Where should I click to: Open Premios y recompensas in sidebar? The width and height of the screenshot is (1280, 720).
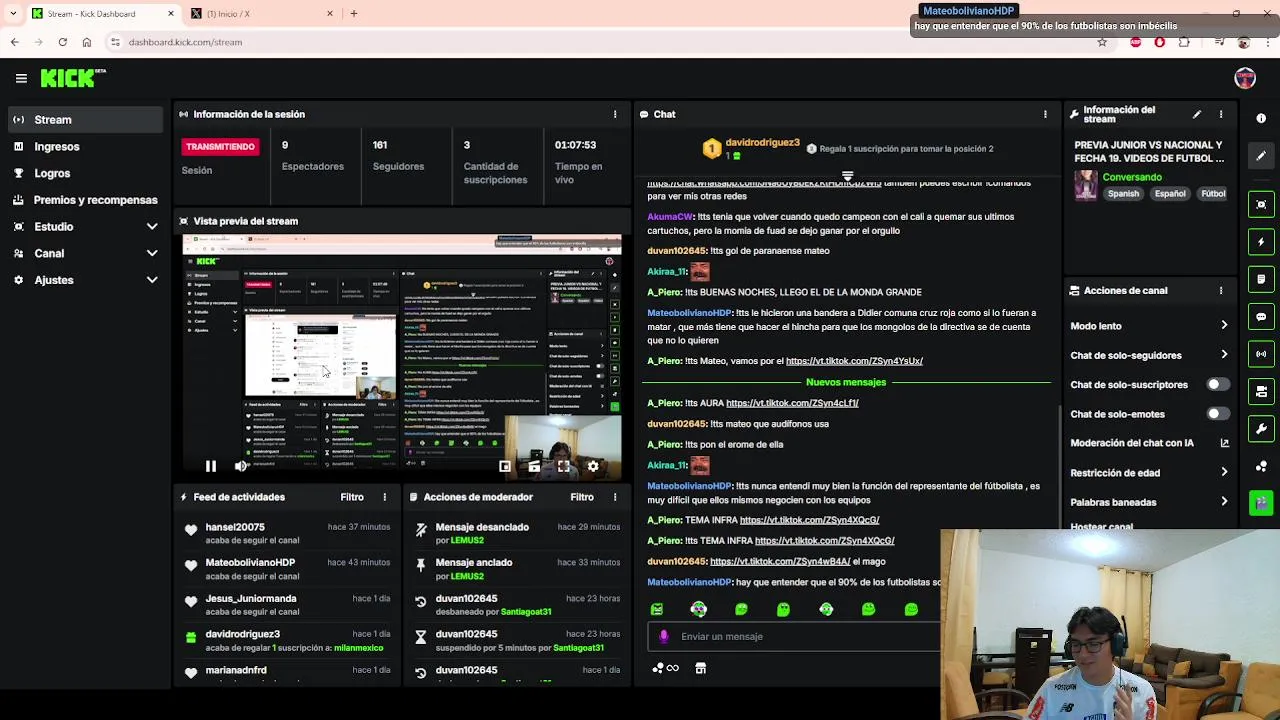[x=84, y=200]
